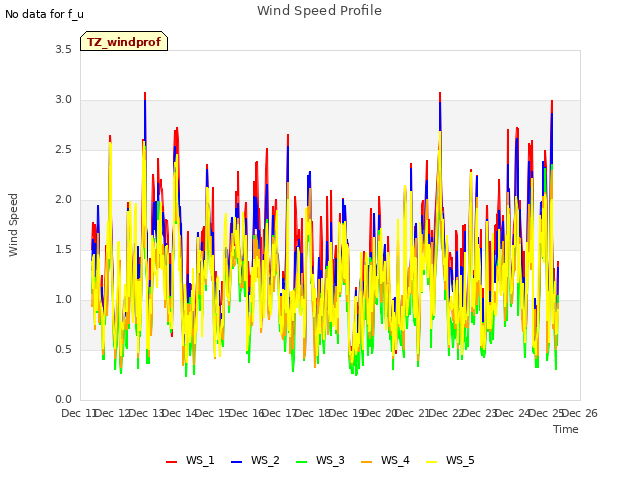Toggle the WS_5 legend entry
The width and height of the screenshot is (640, 480).
[x=450, y=460]
